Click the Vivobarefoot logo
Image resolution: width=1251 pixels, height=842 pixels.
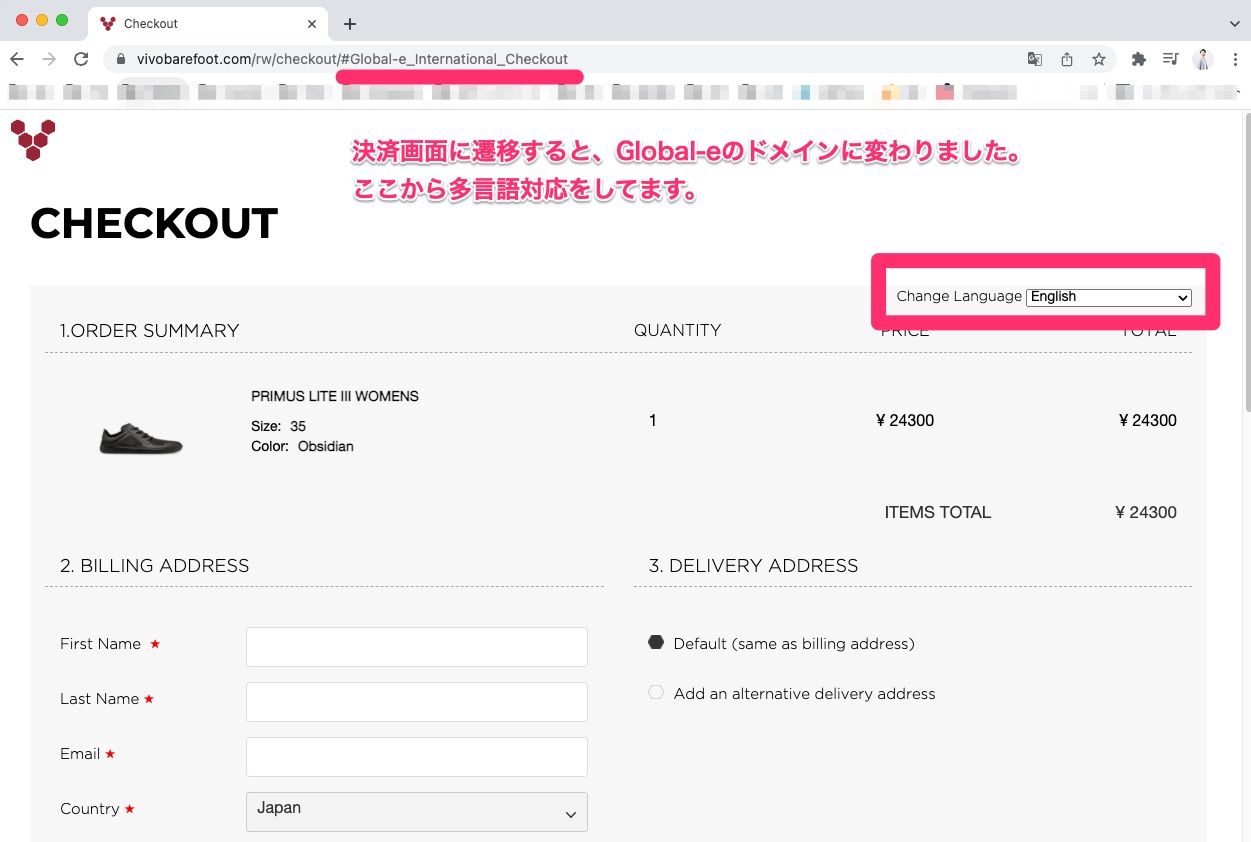(33, 140)
